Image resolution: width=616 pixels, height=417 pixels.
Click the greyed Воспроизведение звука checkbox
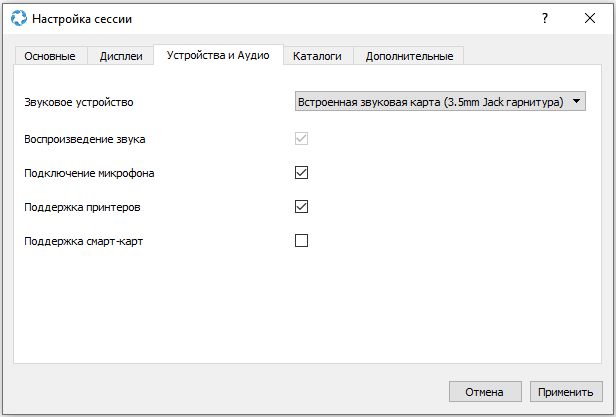(301, 137)
